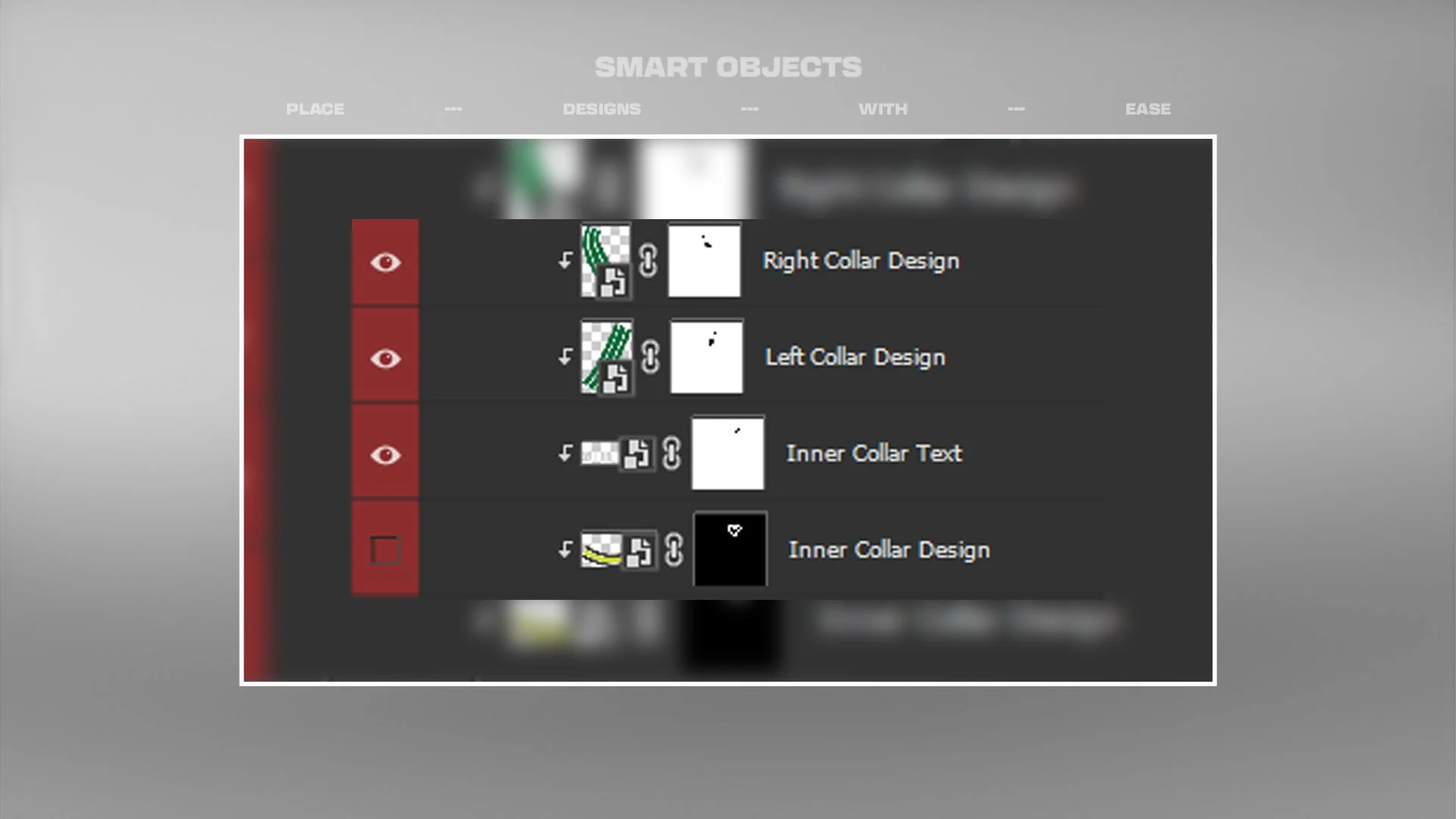Select the white mask of Right Collar Design

pyautogui.click(x=704, y=261)
